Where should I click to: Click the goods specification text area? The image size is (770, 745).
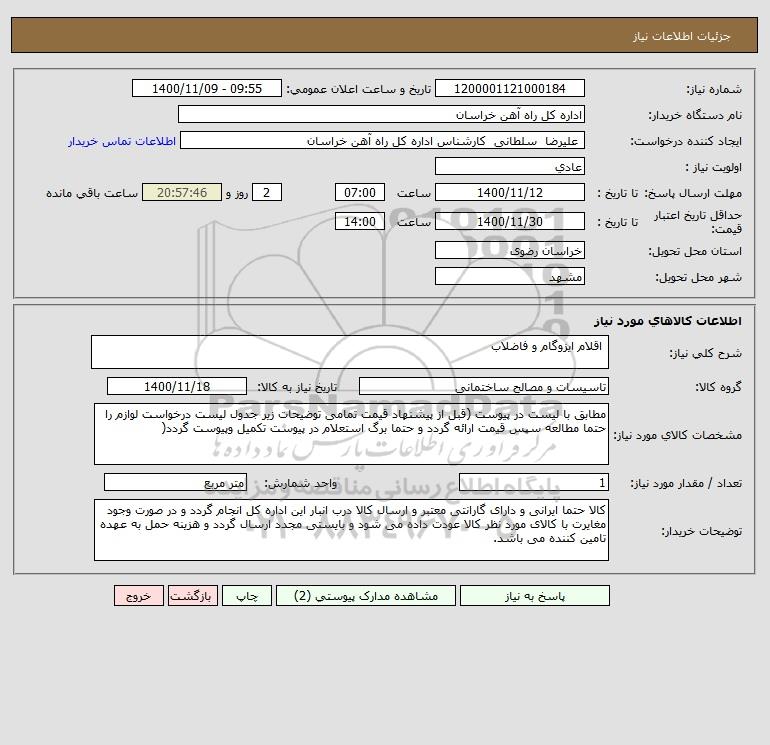[x=351, y=434]
